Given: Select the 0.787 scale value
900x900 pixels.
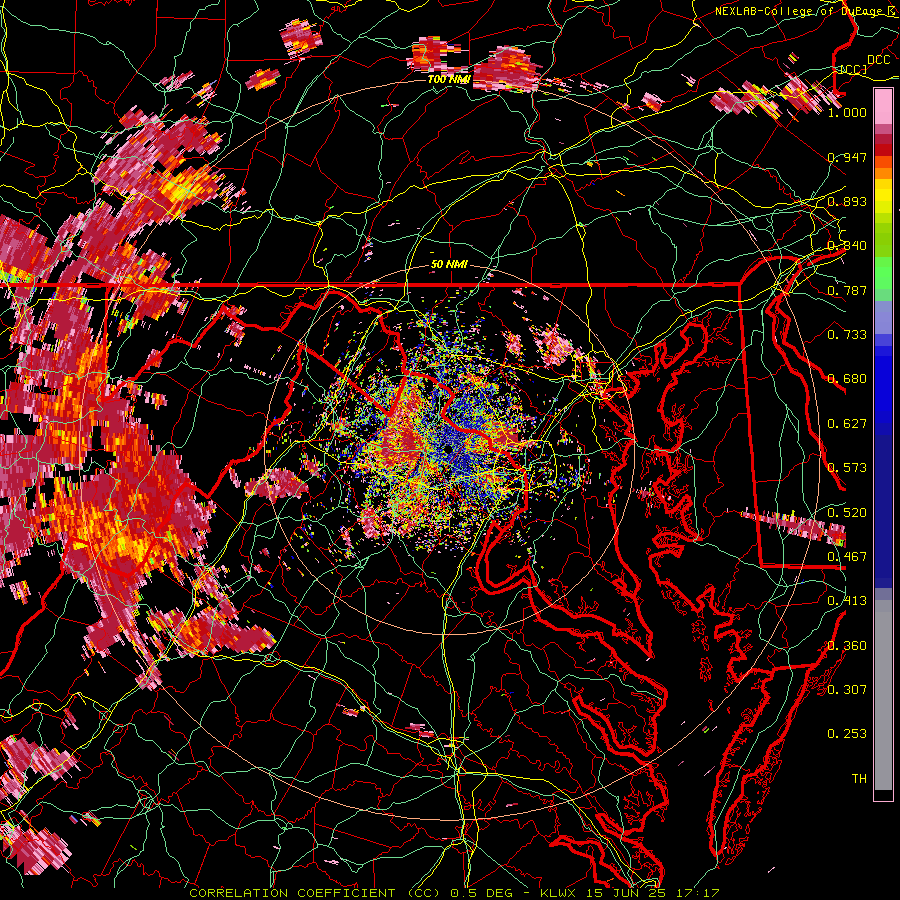Looking at the screenshot, I should [847, 290].
